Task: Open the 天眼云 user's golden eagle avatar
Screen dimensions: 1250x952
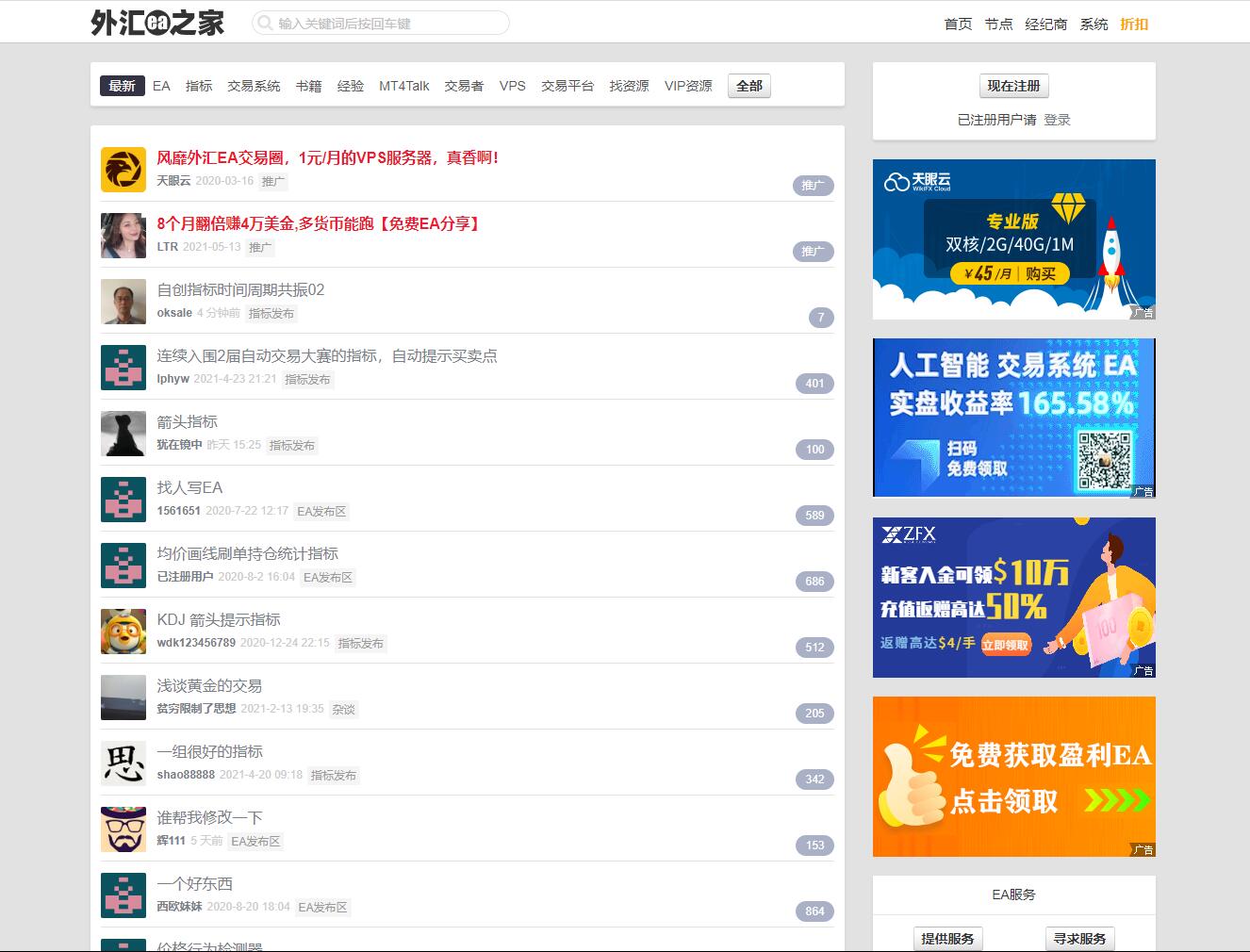Action: coord(123,170)
